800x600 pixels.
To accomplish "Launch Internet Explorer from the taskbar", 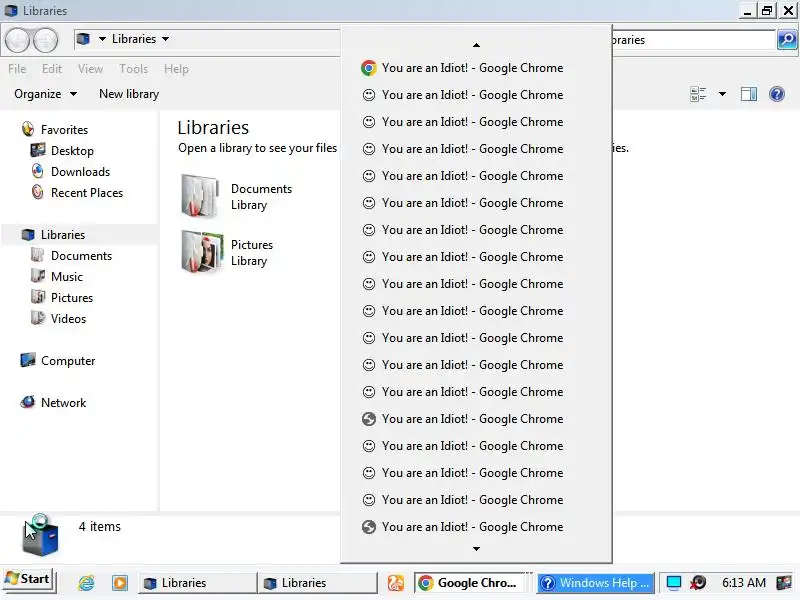I will coord(86,582).
